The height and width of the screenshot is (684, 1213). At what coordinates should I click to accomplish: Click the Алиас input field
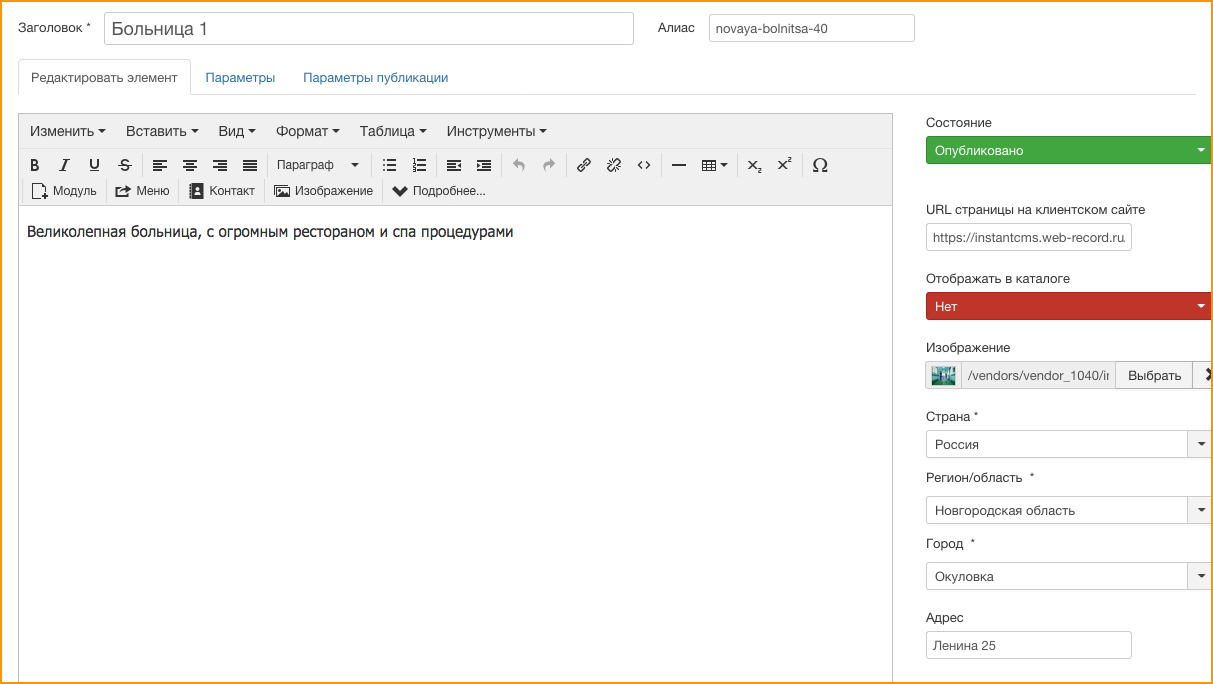(812, 28)
